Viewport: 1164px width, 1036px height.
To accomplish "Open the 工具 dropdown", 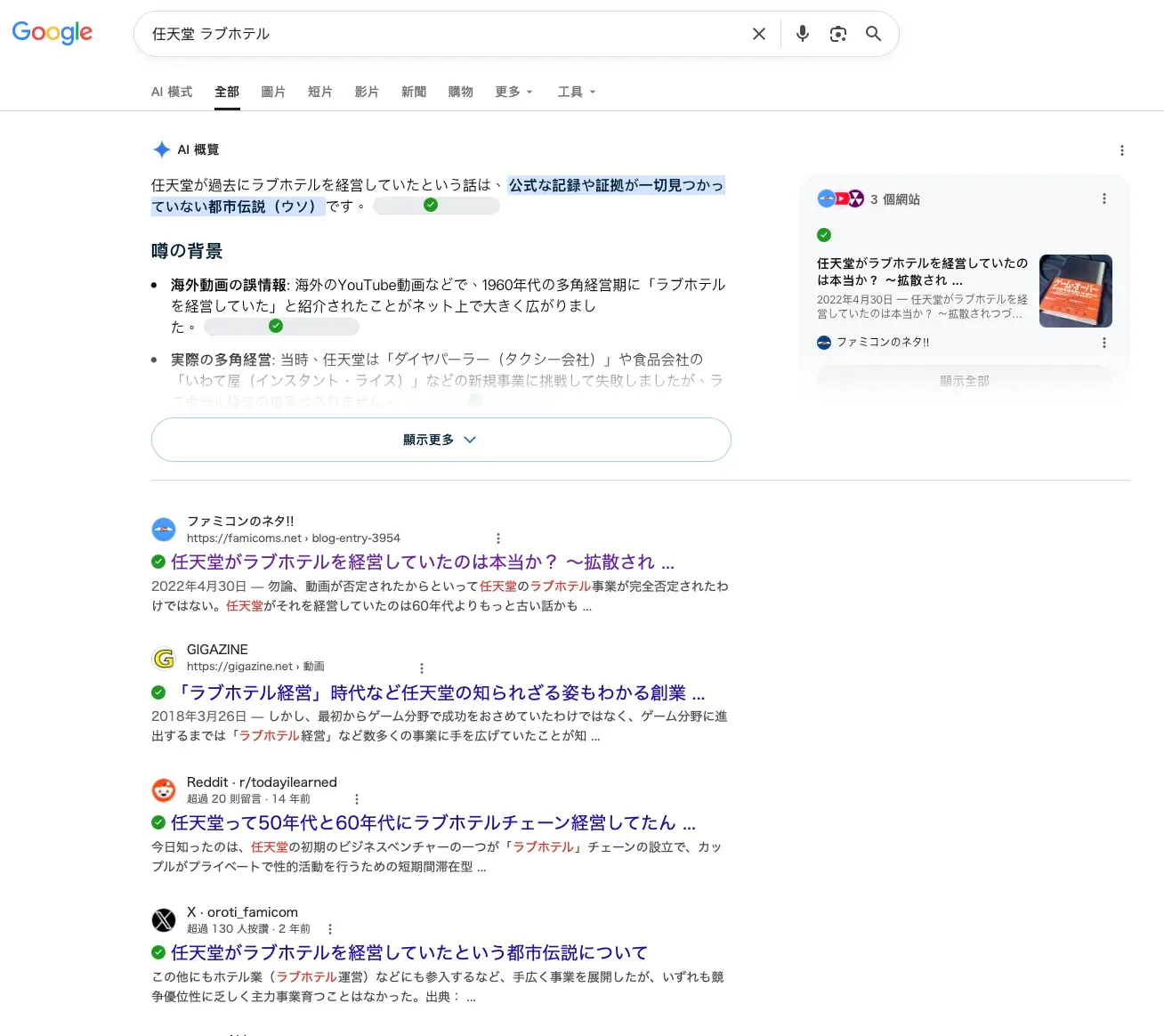I will 577,92.
